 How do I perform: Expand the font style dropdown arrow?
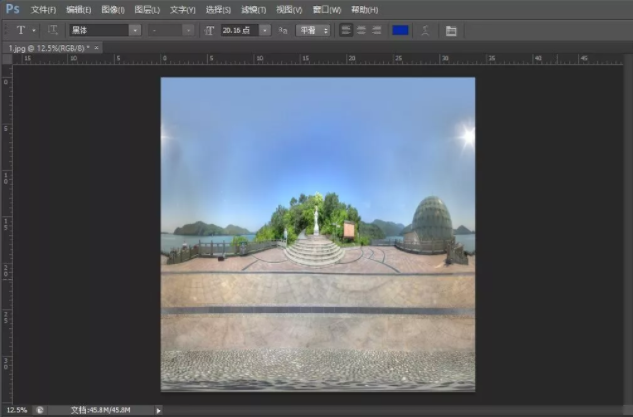click(x=188, y=30)
